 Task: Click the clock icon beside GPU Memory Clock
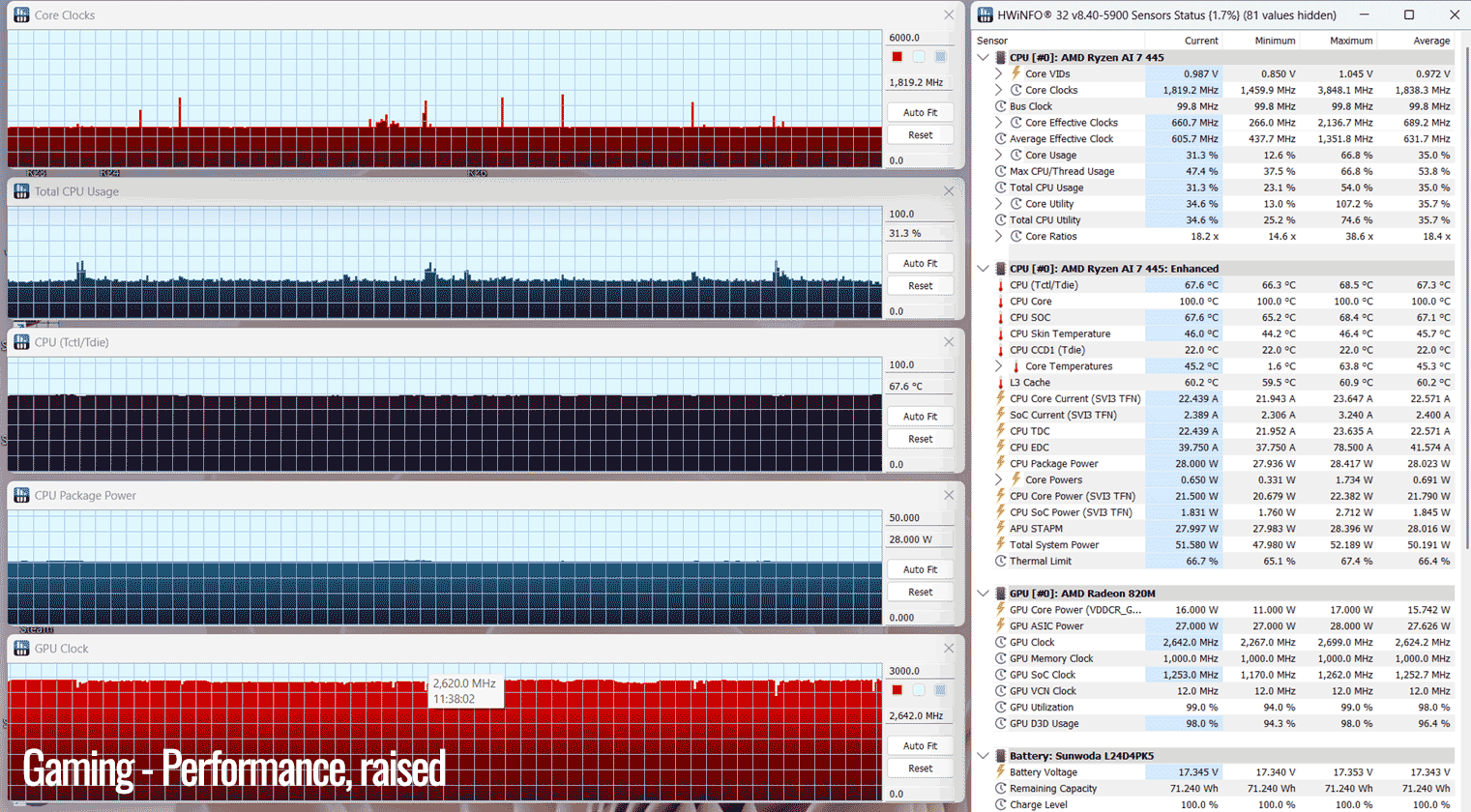coord(1001,659)
